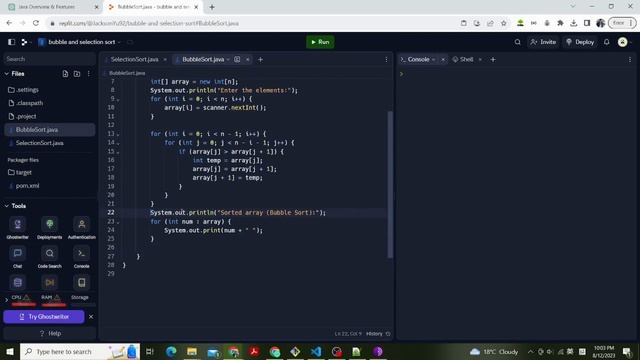Check the RAM usage bar
This screenshot has width=640, height=360.
53,304
